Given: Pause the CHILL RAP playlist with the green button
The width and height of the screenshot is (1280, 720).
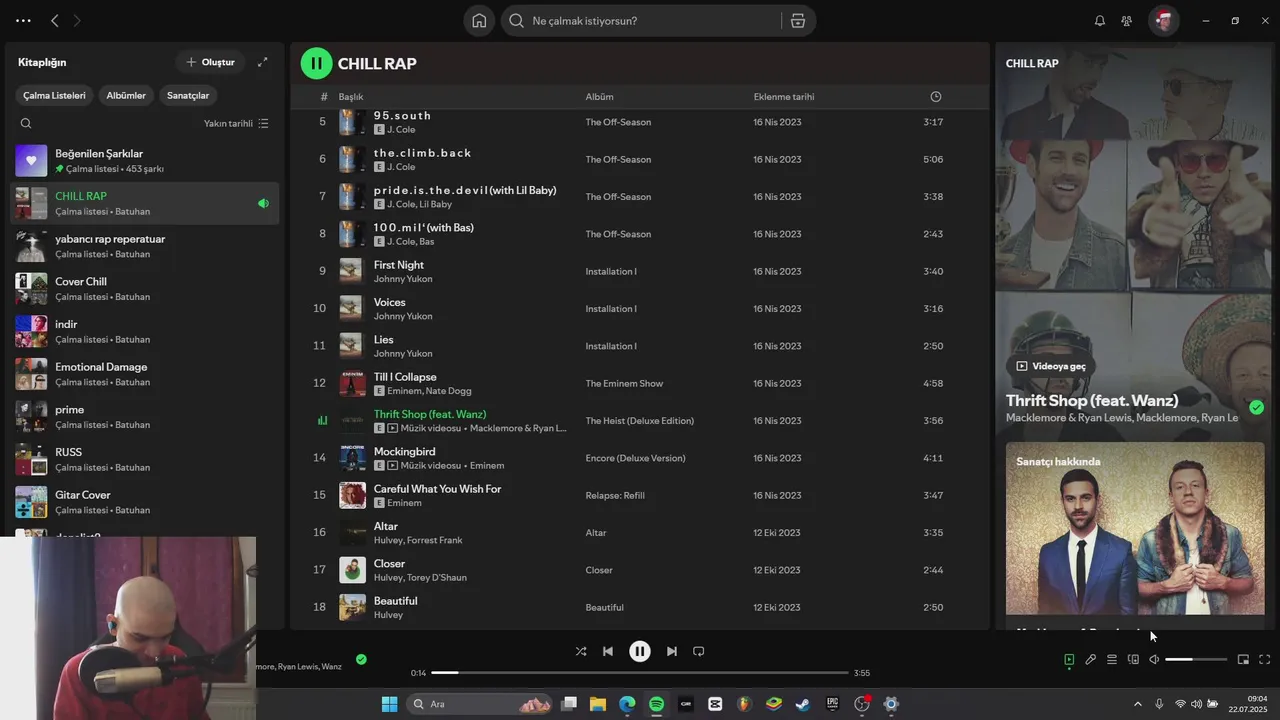Looking at the screenshot, I should tap(316, 63).
